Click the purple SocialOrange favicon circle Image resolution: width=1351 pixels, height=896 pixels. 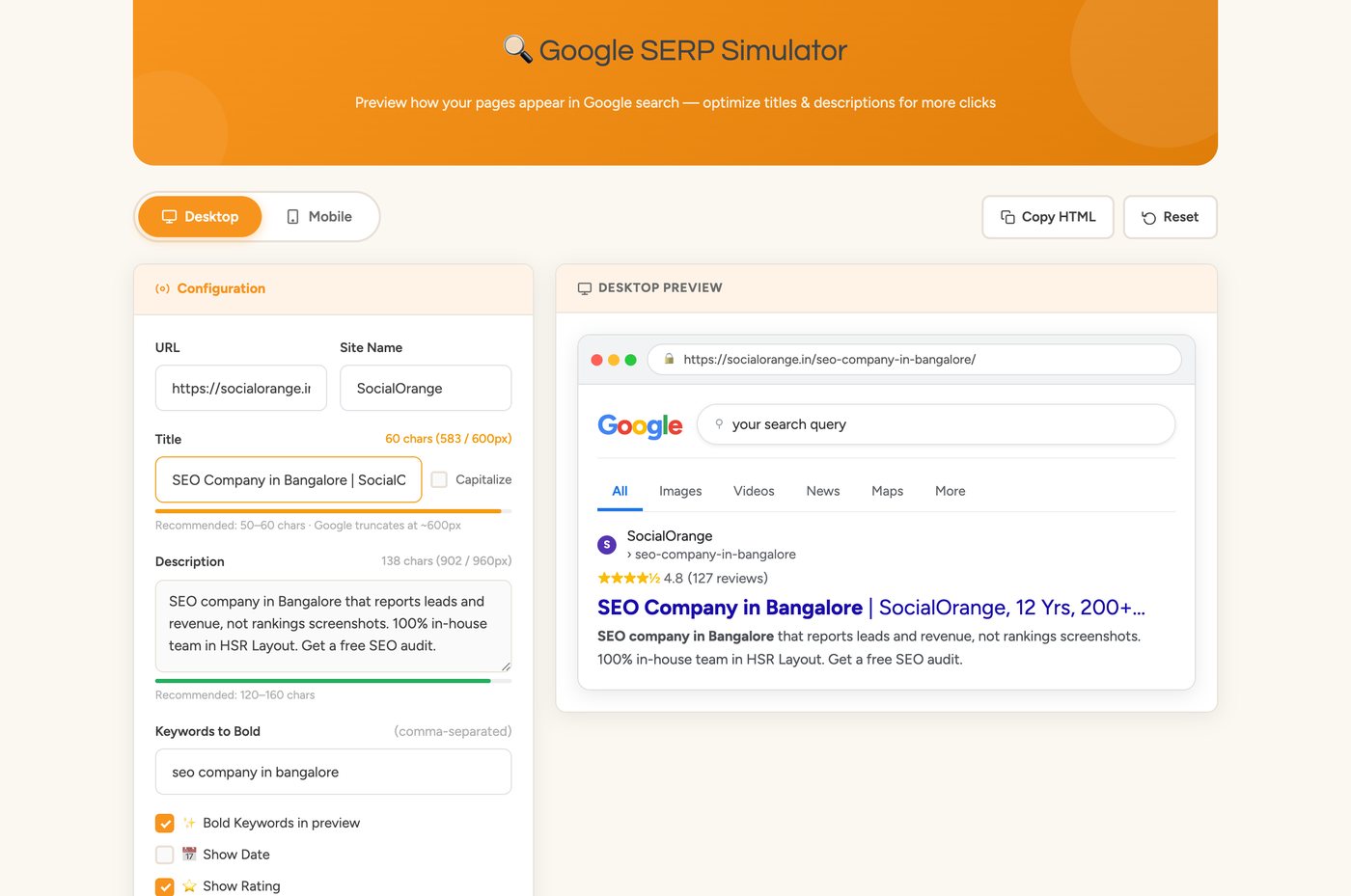click(x=607, y=545)
